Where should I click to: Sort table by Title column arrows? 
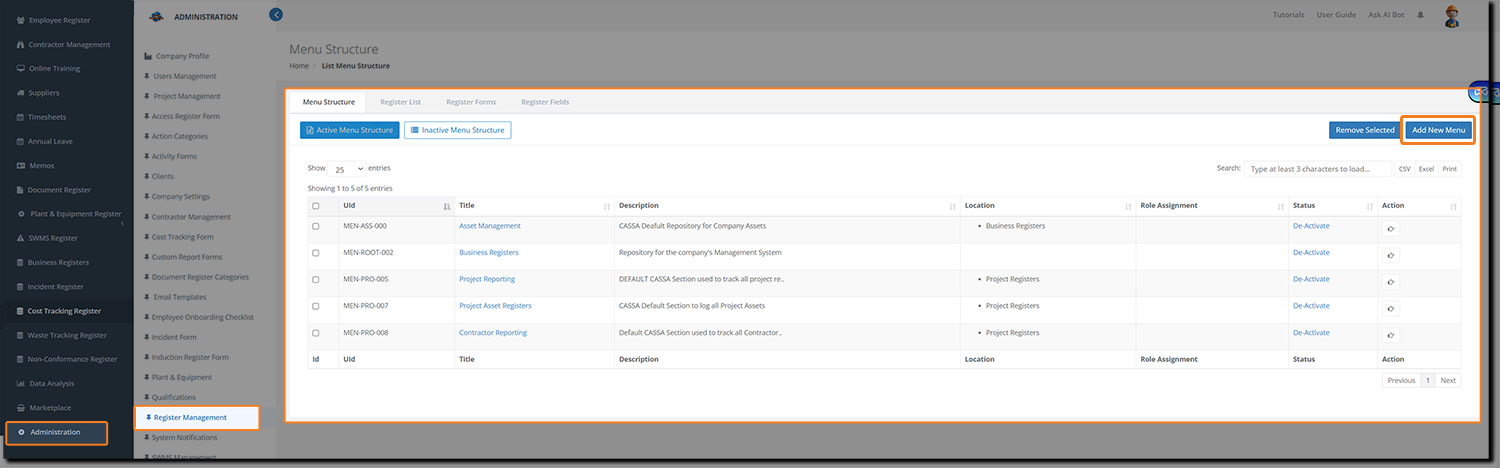[x=606, y=206]
